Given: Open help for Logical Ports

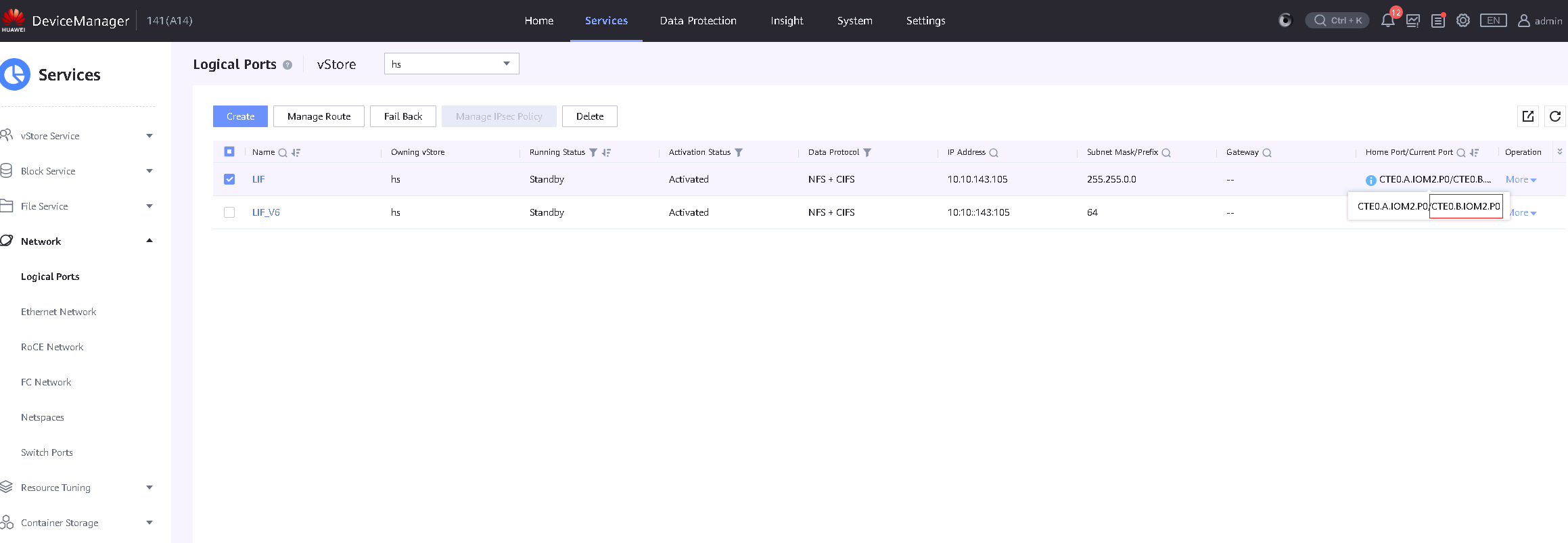Looking at the screenshot, I should point(287,65).
